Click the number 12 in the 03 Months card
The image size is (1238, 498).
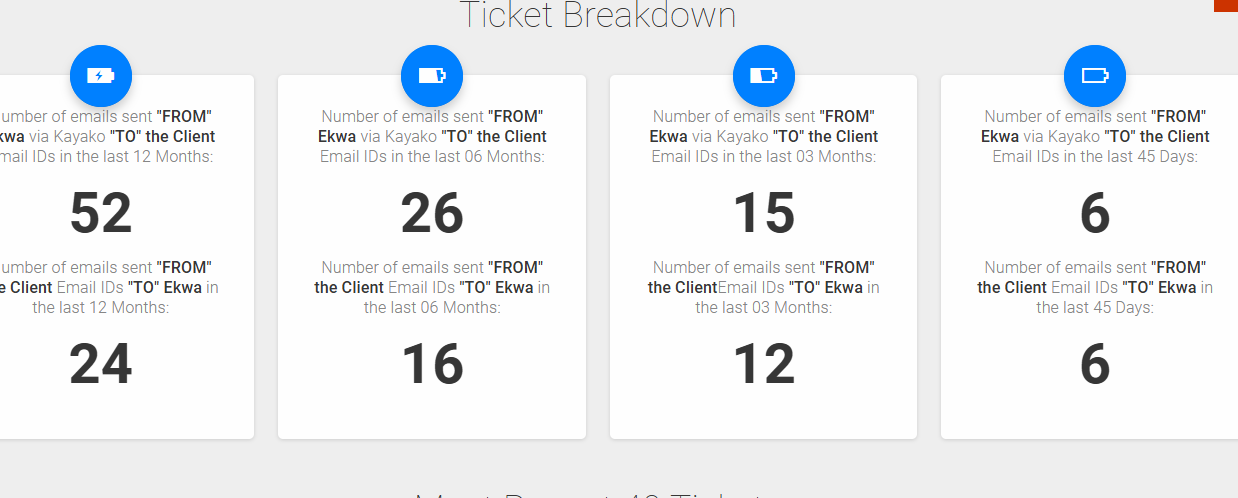tap(764, 364)
